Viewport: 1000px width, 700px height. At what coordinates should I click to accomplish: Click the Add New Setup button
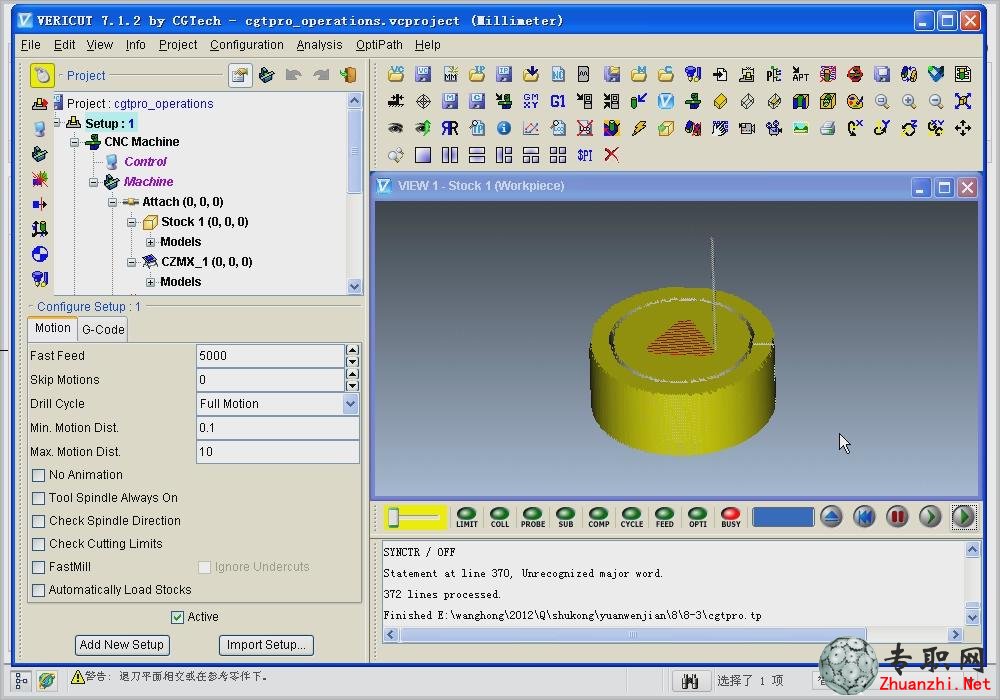click(122, 645)
